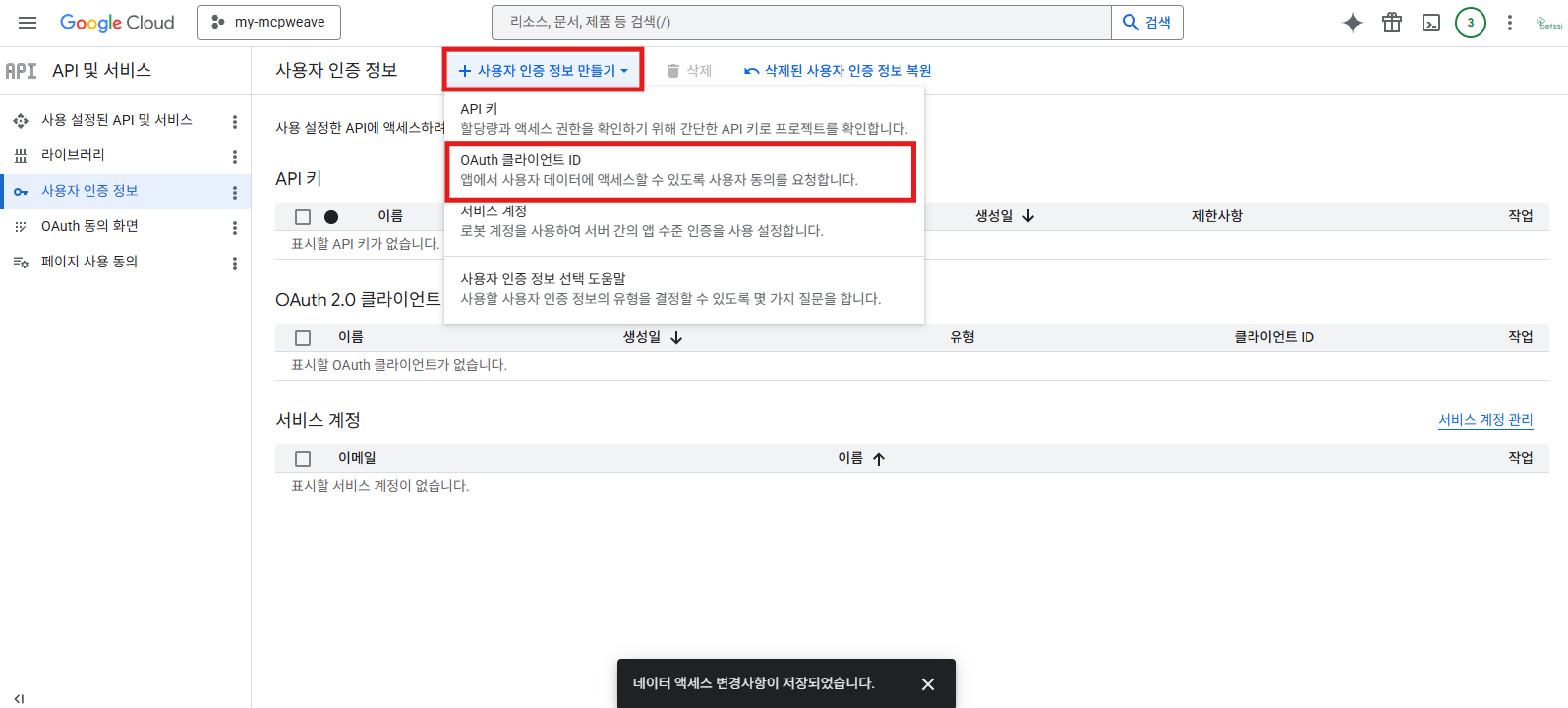The width and height of the screenshot is (1568, 708).
Task: Click the 검색 search button
Action: (x=1146, y=22)
